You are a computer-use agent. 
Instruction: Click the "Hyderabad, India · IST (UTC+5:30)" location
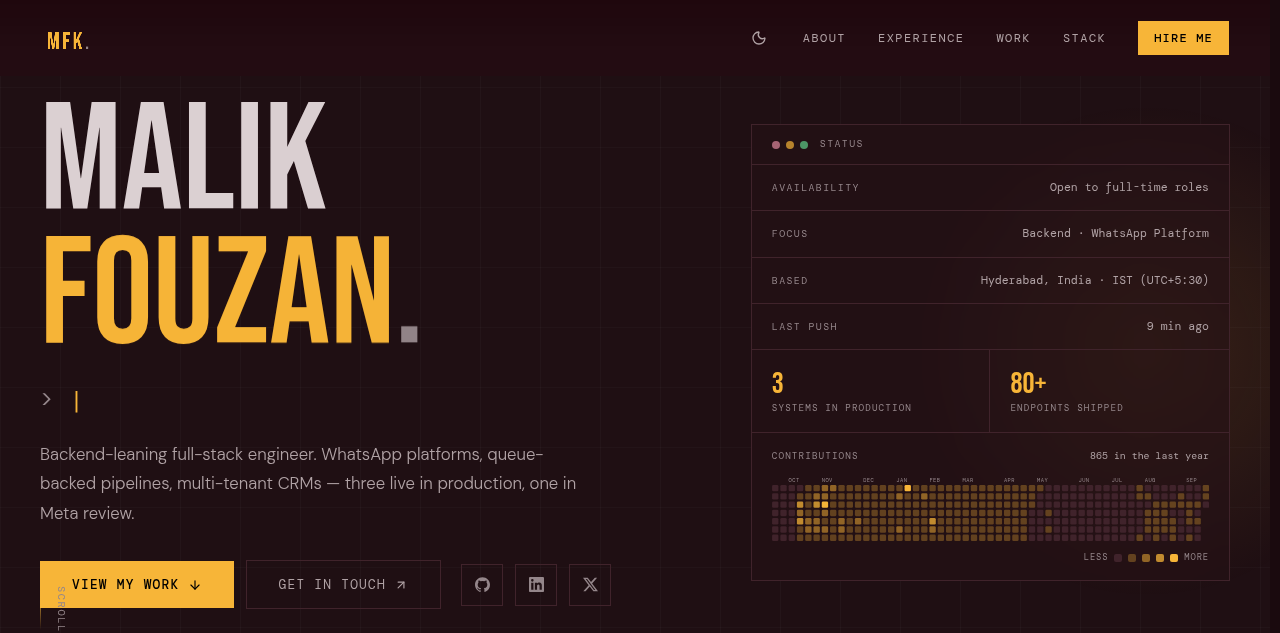click(x=1094, y=280)
